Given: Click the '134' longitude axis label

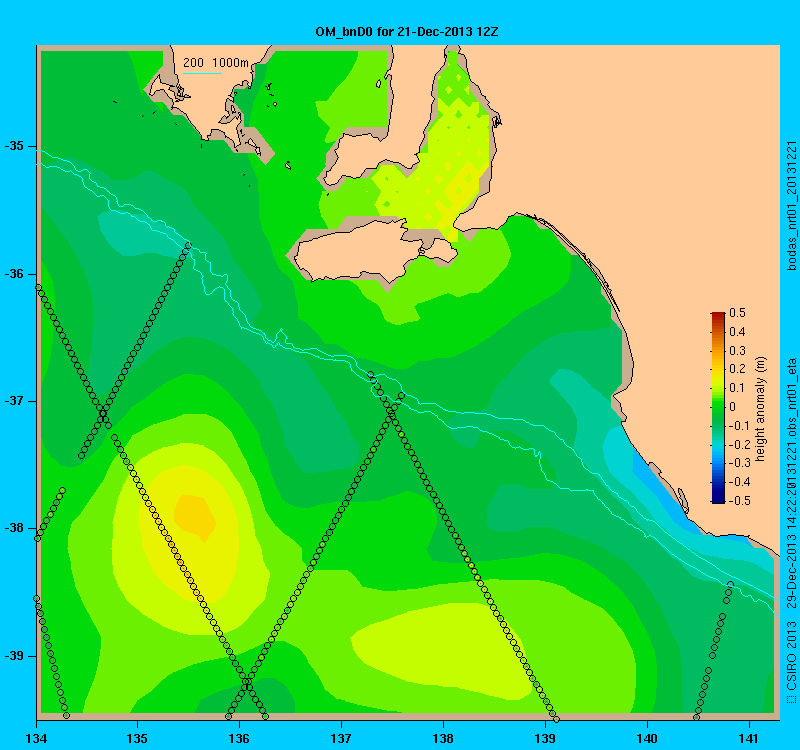Looking at the screenshot, I should coord(36,738).
